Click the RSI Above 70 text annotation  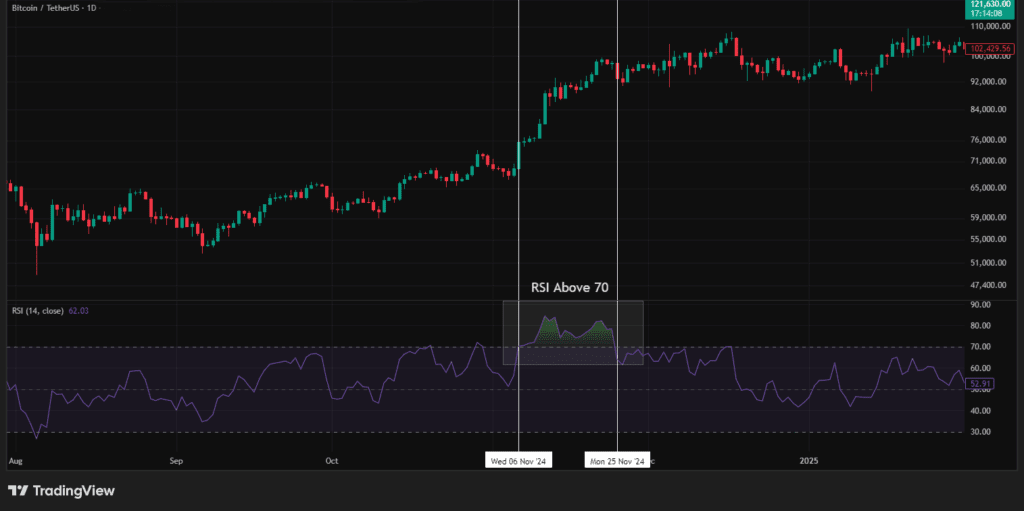(569, 287)
